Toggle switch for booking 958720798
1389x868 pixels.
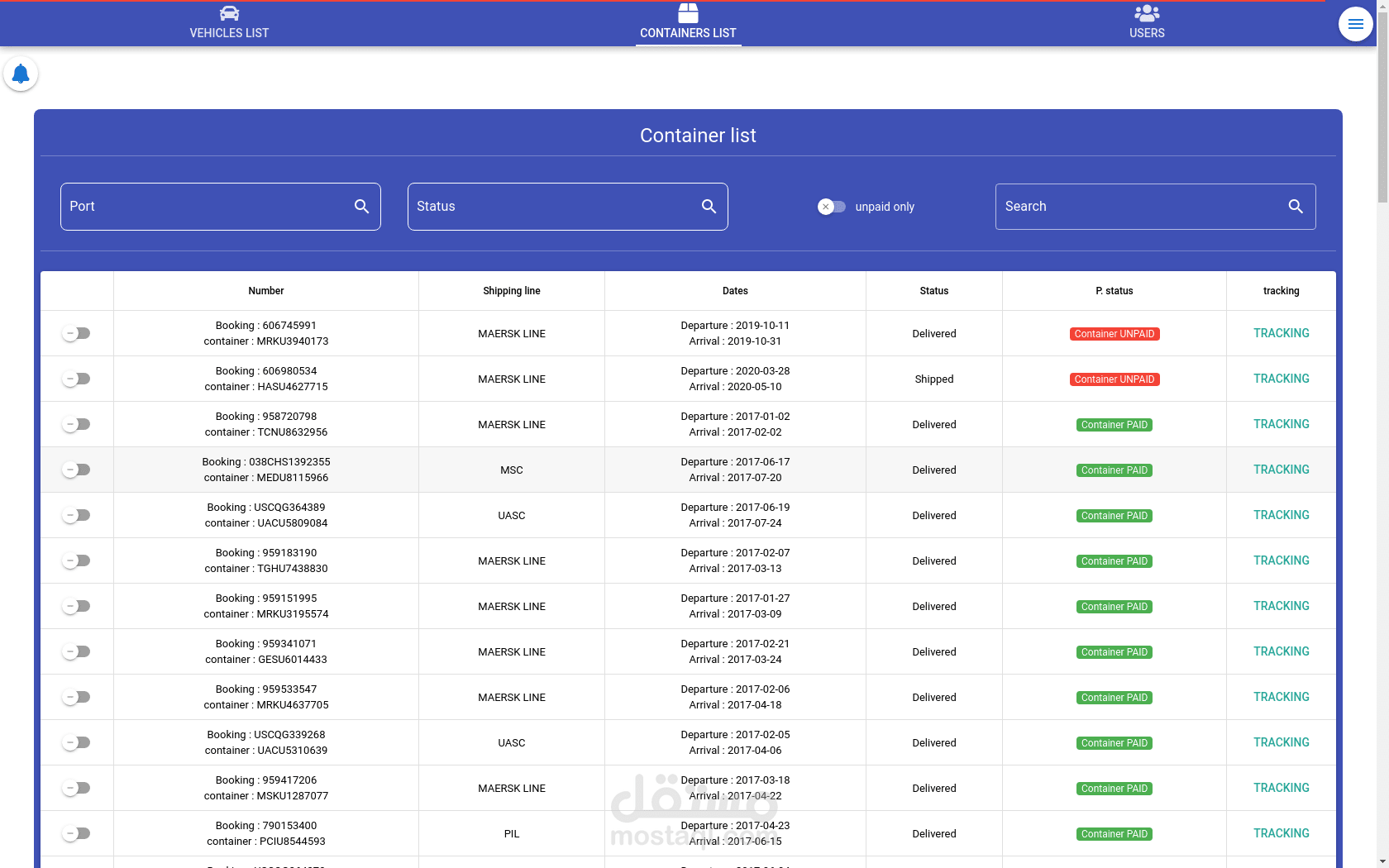point(76,424)
